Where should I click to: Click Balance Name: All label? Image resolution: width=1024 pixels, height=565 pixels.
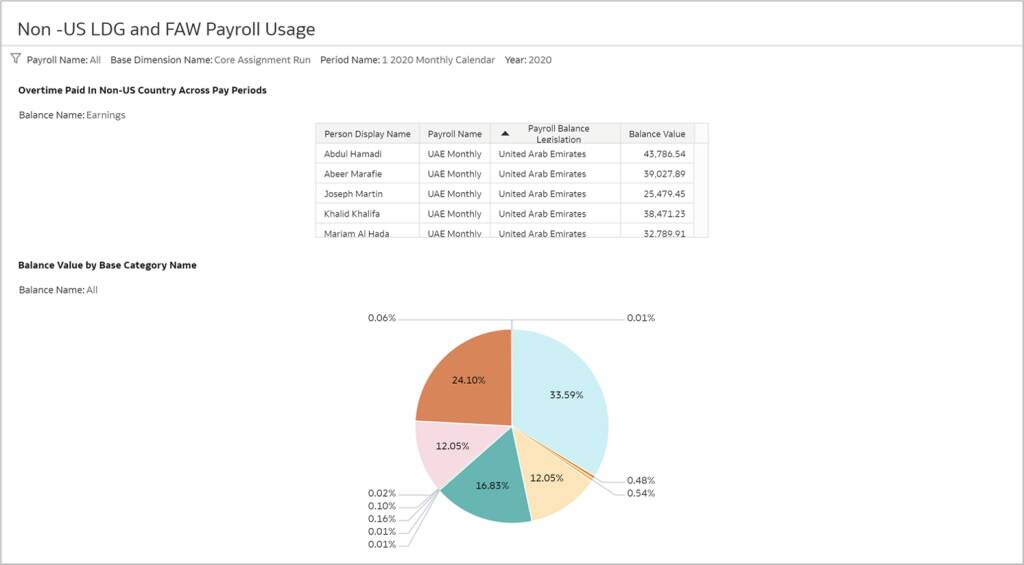coord(58,290)
